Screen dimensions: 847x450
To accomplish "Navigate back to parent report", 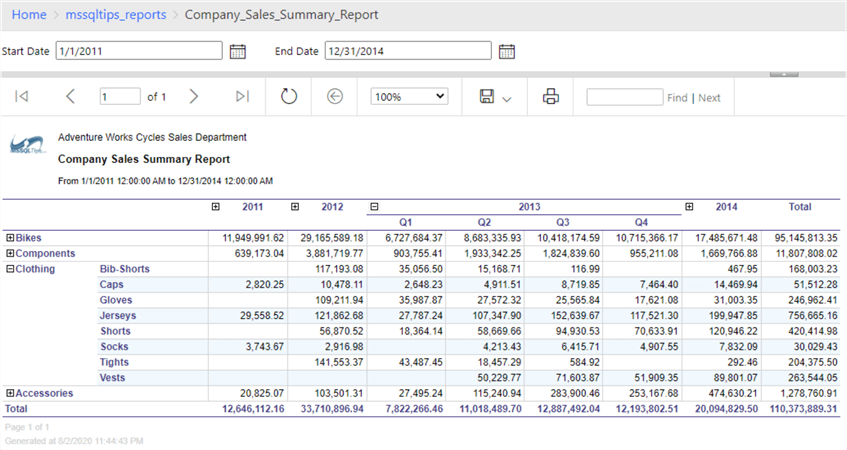I will click(x=336, y=97).
